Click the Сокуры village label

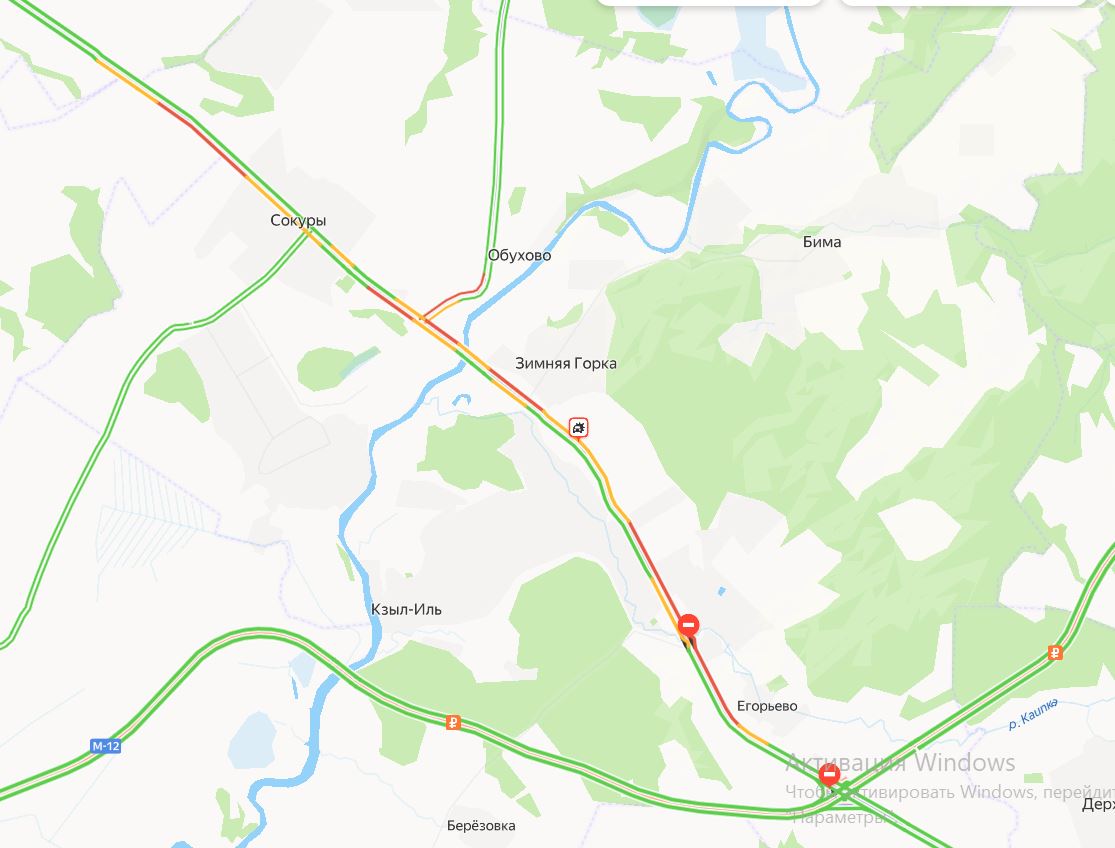coord(298,220)
